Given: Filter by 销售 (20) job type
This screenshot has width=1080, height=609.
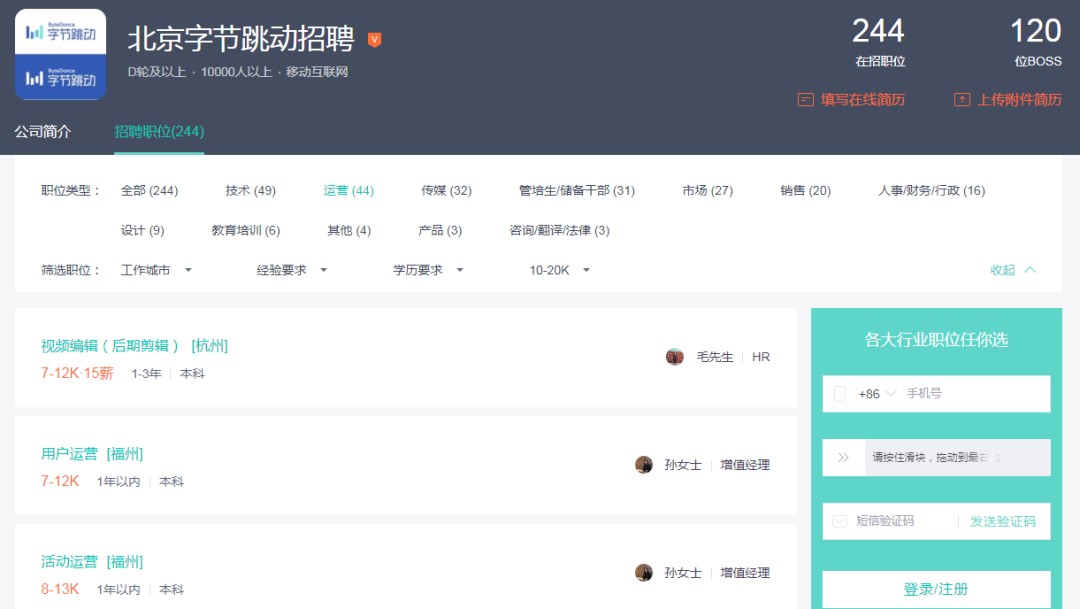Looking at the screenshot, I should pyautogui.click(x=805, y=191).
